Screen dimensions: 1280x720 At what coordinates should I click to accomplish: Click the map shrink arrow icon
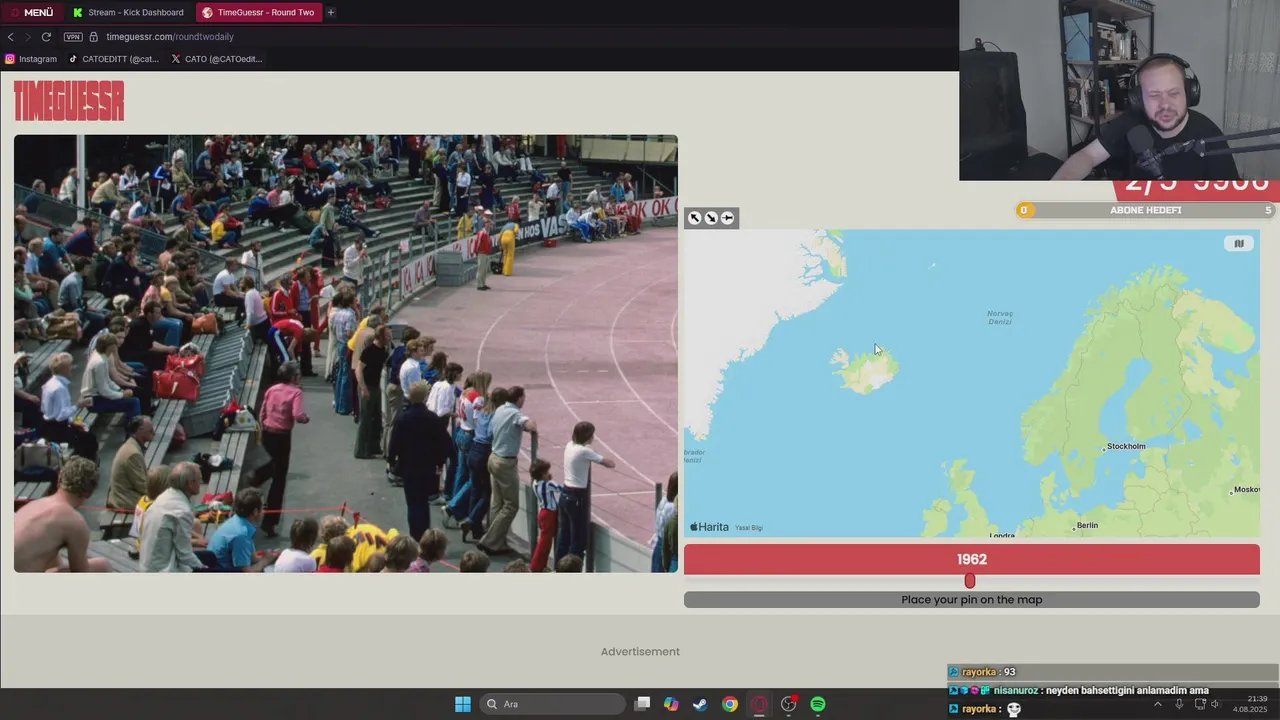(x=711, y=218)
